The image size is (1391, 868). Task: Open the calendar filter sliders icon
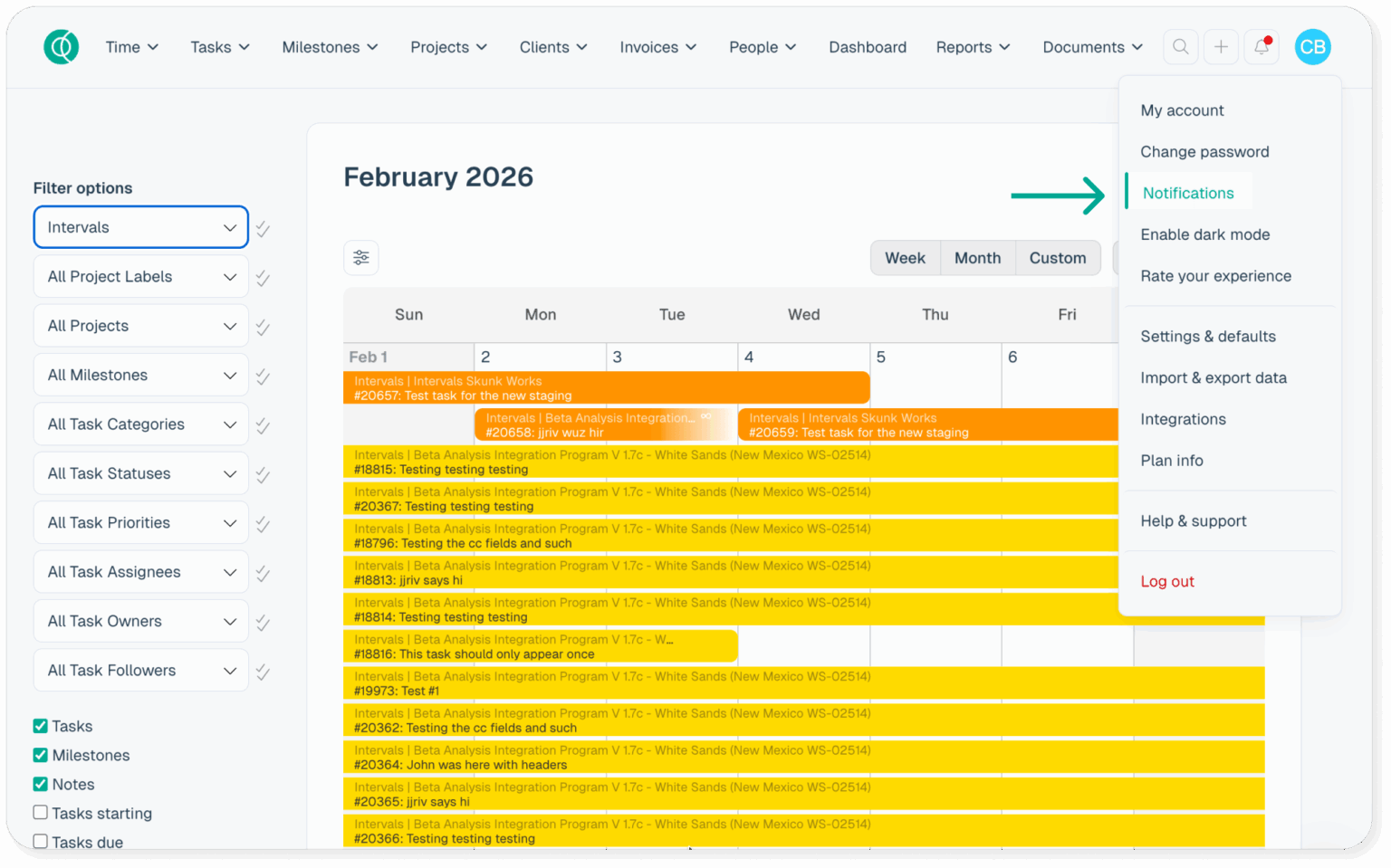361,258
